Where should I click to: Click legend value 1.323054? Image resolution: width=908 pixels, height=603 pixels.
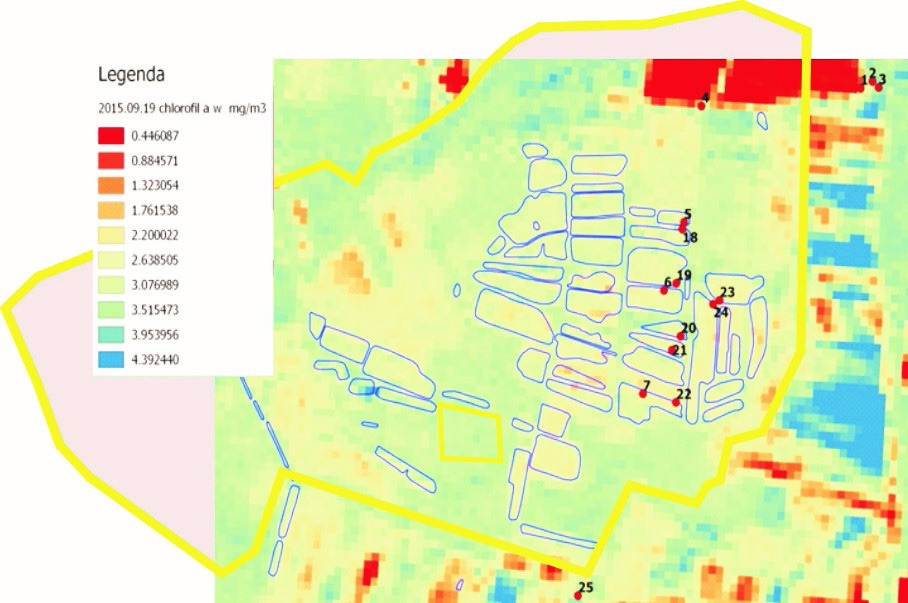pos(155,186)
